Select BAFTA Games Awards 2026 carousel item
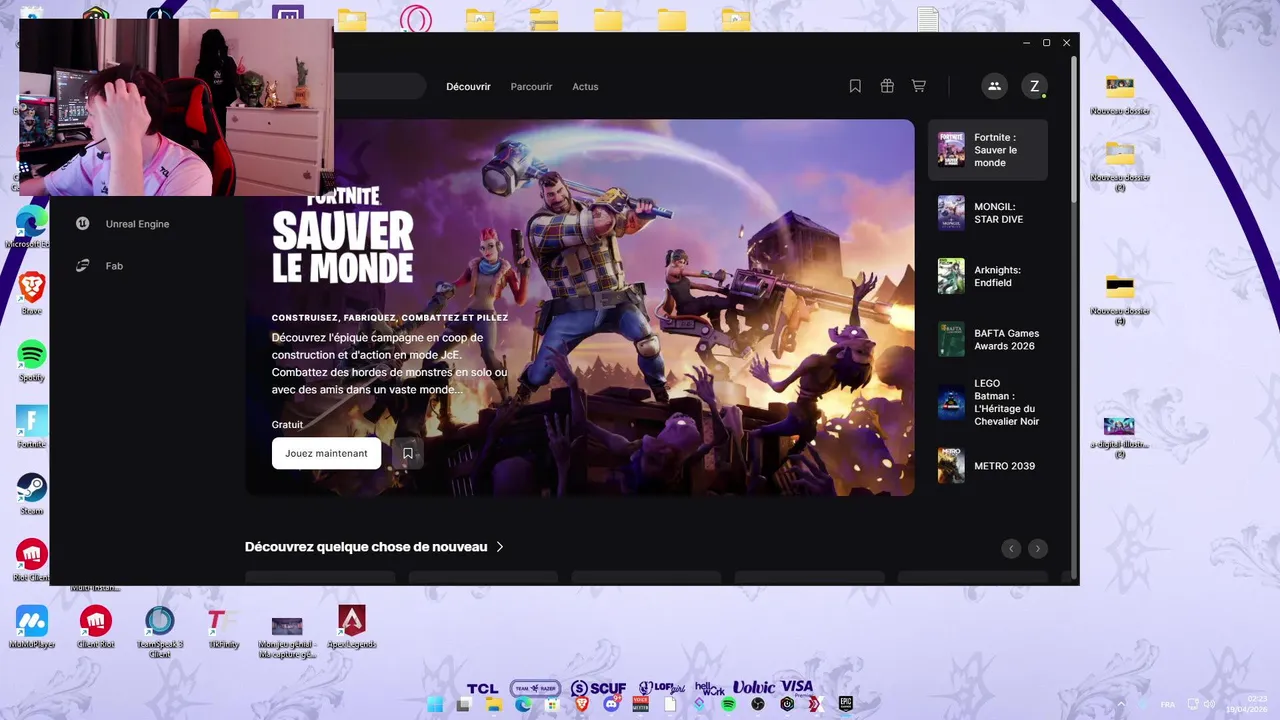Image resolution: width=1280 pixels, height=720 pixels. 988,339
